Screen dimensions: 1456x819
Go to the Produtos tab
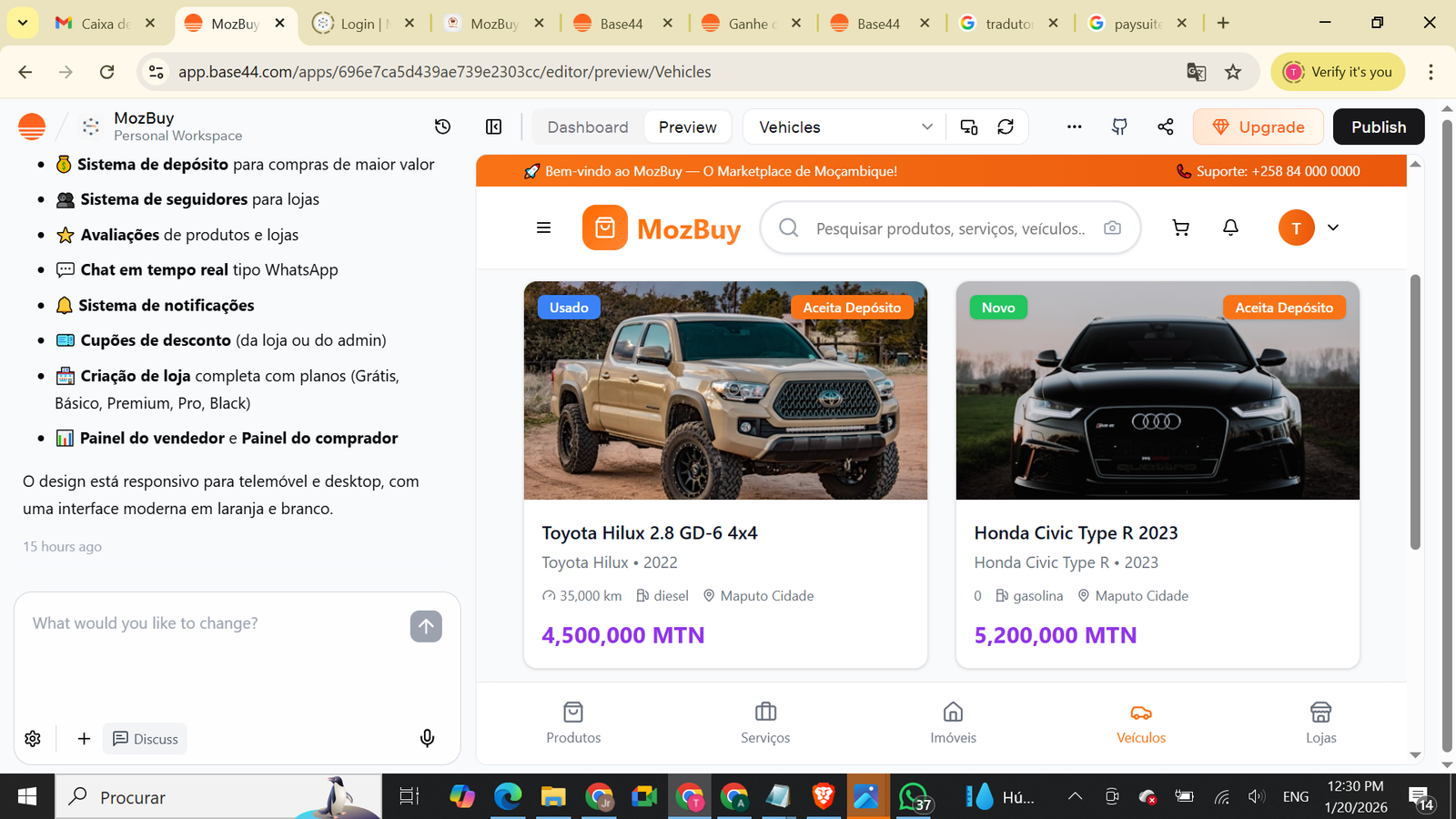pyautogui.click(x=573, y=723)
